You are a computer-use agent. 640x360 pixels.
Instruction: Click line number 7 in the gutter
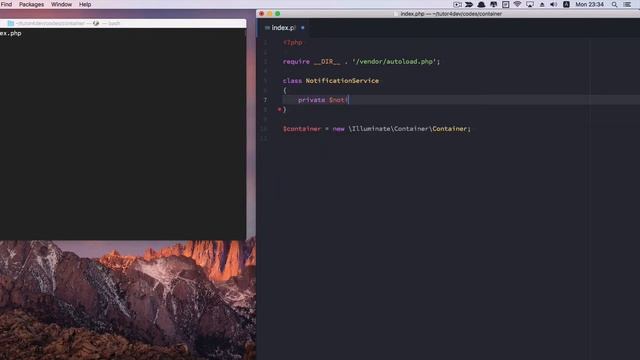[x=265, y=100]
